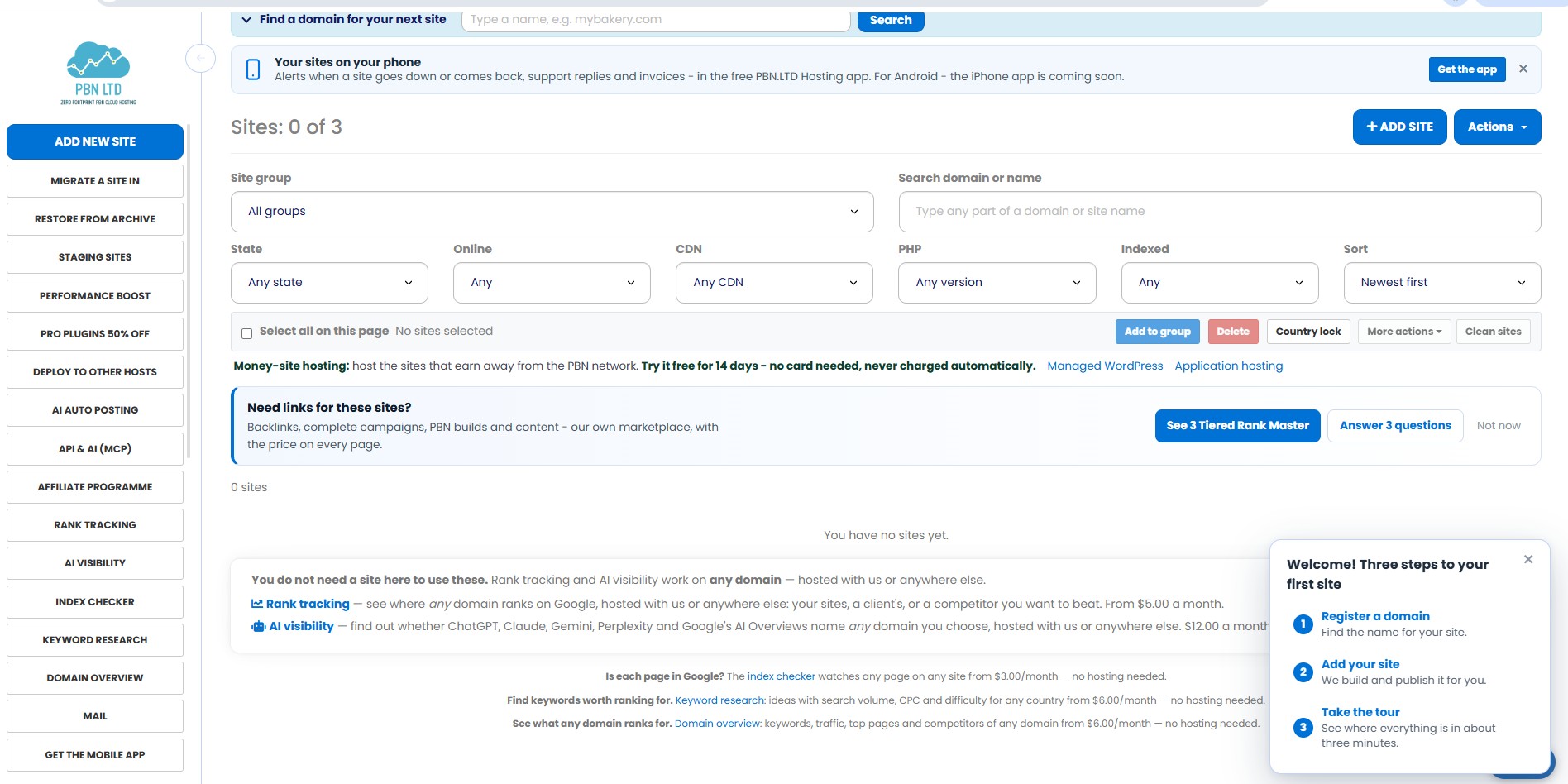Open the Application hosting link

tap(1229, 366)
